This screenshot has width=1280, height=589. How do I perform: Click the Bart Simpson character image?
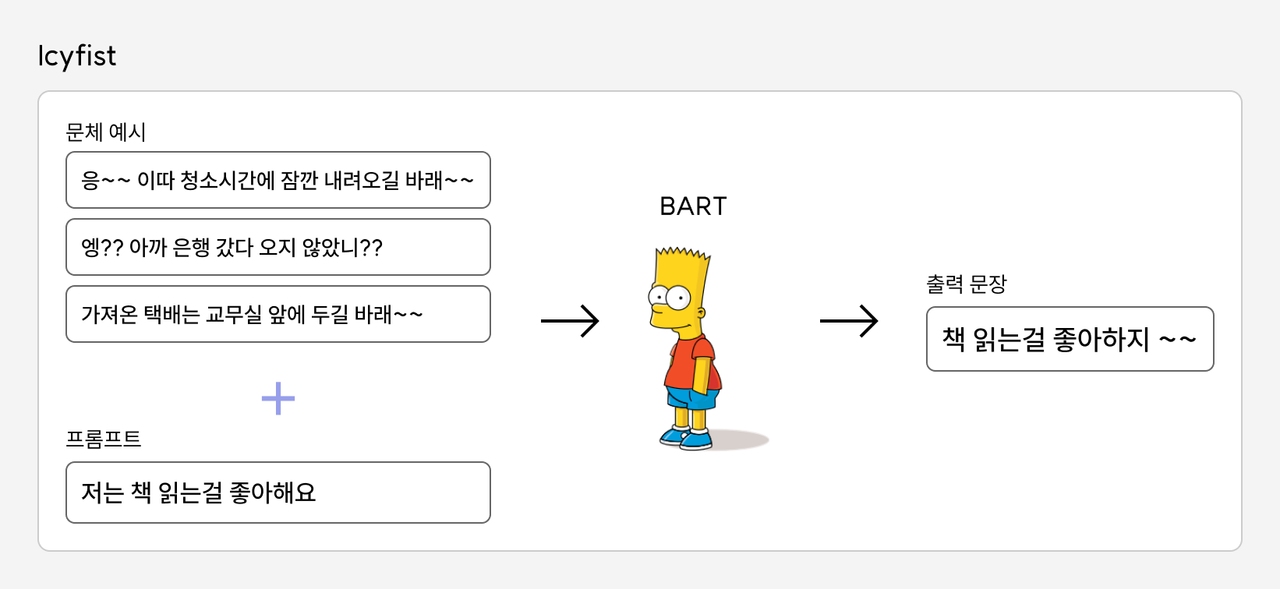(688, 345)
